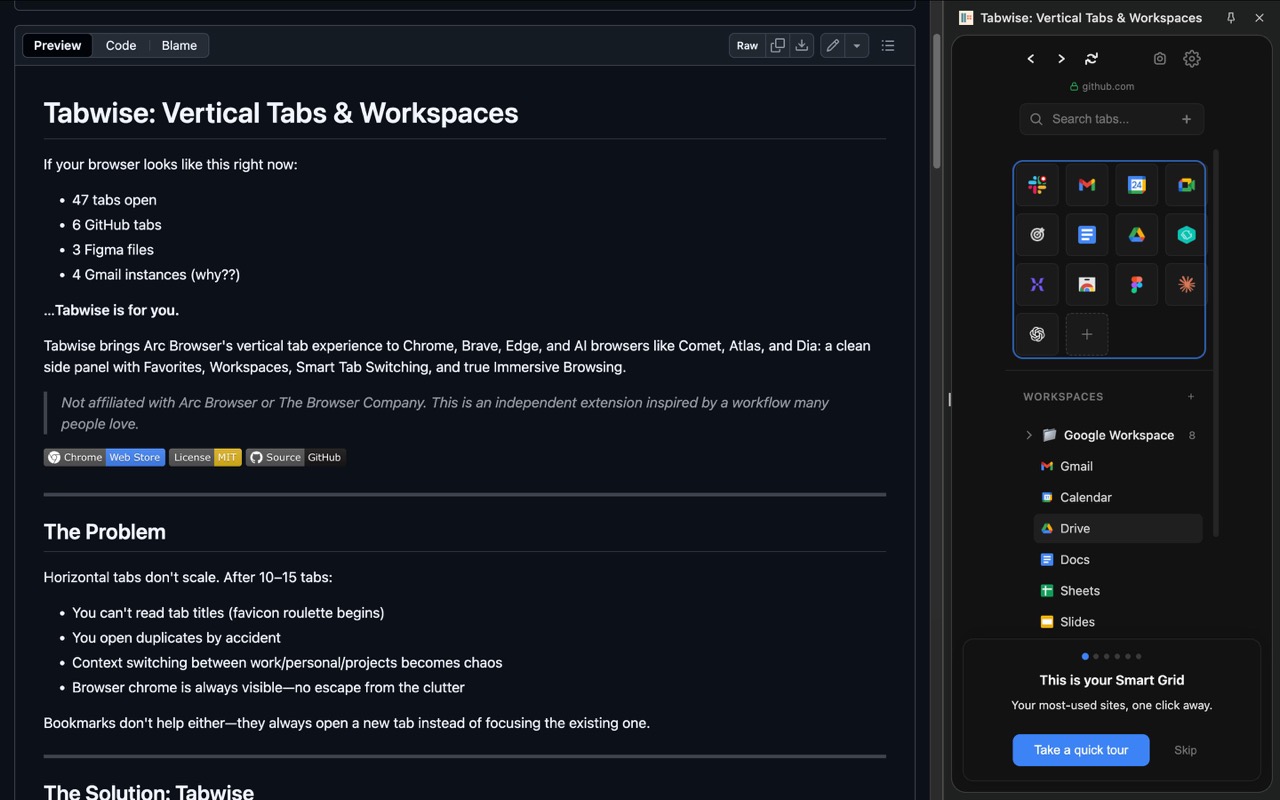Click the Tabwise panel scrollbar
This screenshot has height=800, width=1280.
click(1216, 343)
